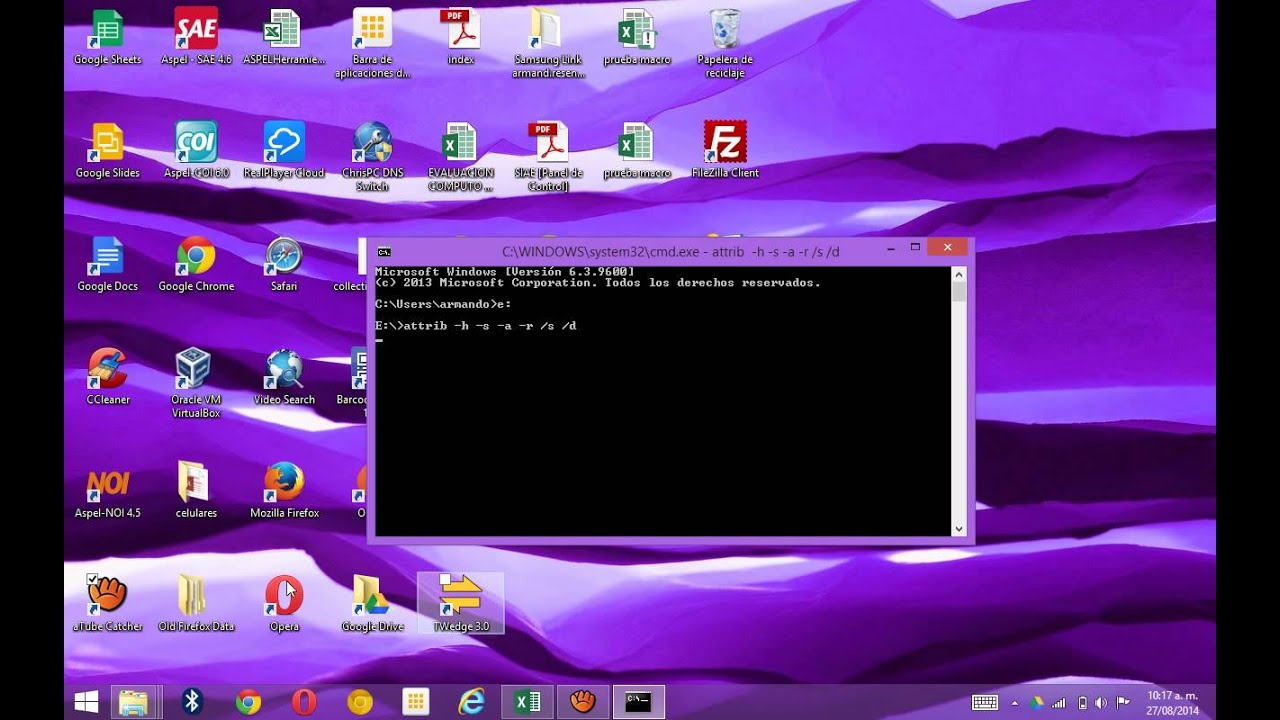The width and height of the screenshot is (1280, 720).
Task: Open network signal tray icon
Action: coord(1059,703)
